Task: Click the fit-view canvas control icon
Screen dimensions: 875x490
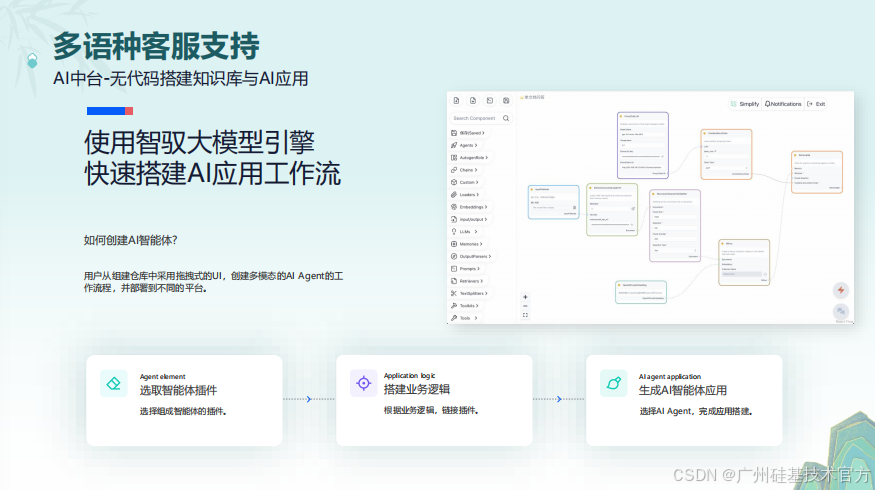Action: [525, 315]
